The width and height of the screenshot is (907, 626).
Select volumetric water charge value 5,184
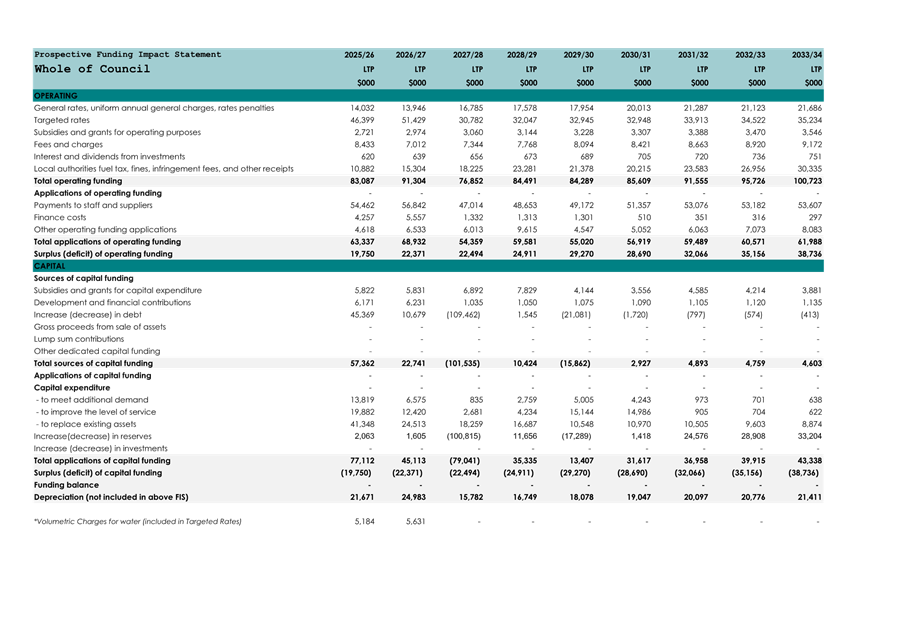(364, 521)
